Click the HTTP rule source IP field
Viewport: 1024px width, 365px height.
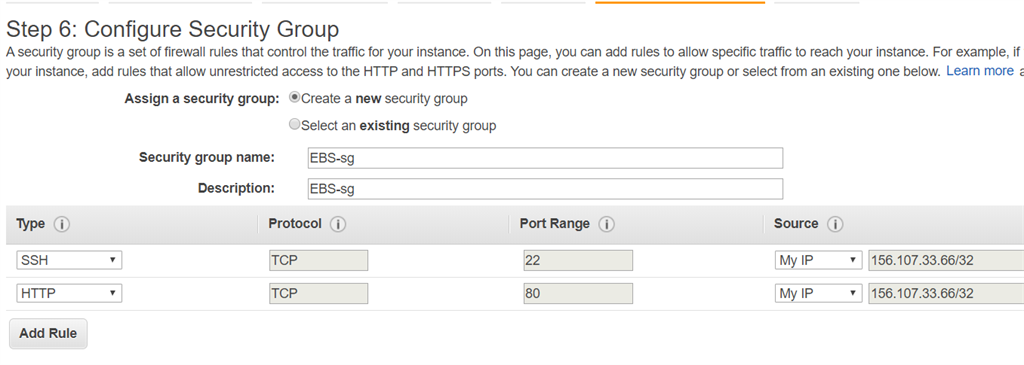(x=946, y=293)
